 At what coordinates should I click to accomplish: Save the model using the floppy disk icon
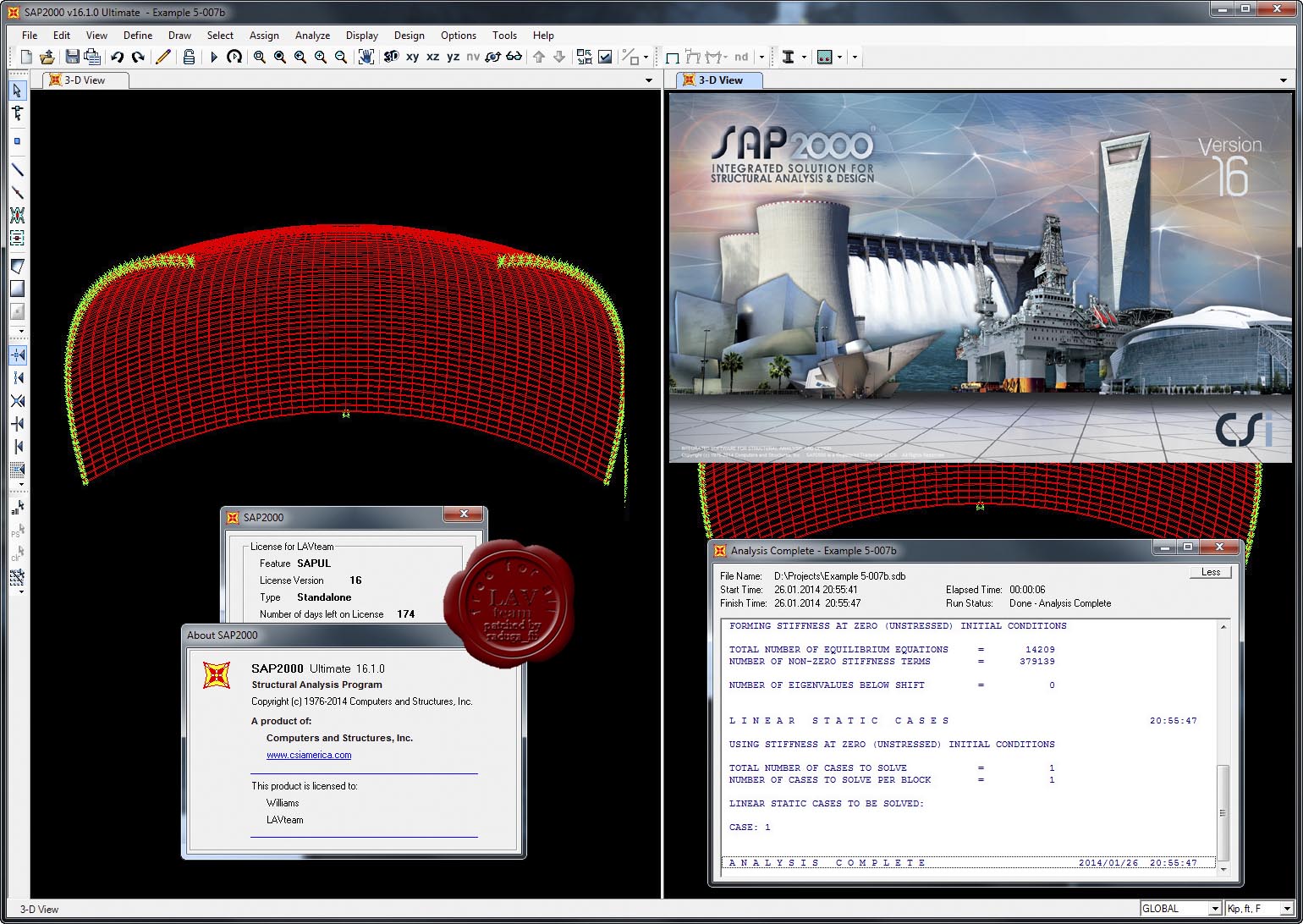point(72,57)
